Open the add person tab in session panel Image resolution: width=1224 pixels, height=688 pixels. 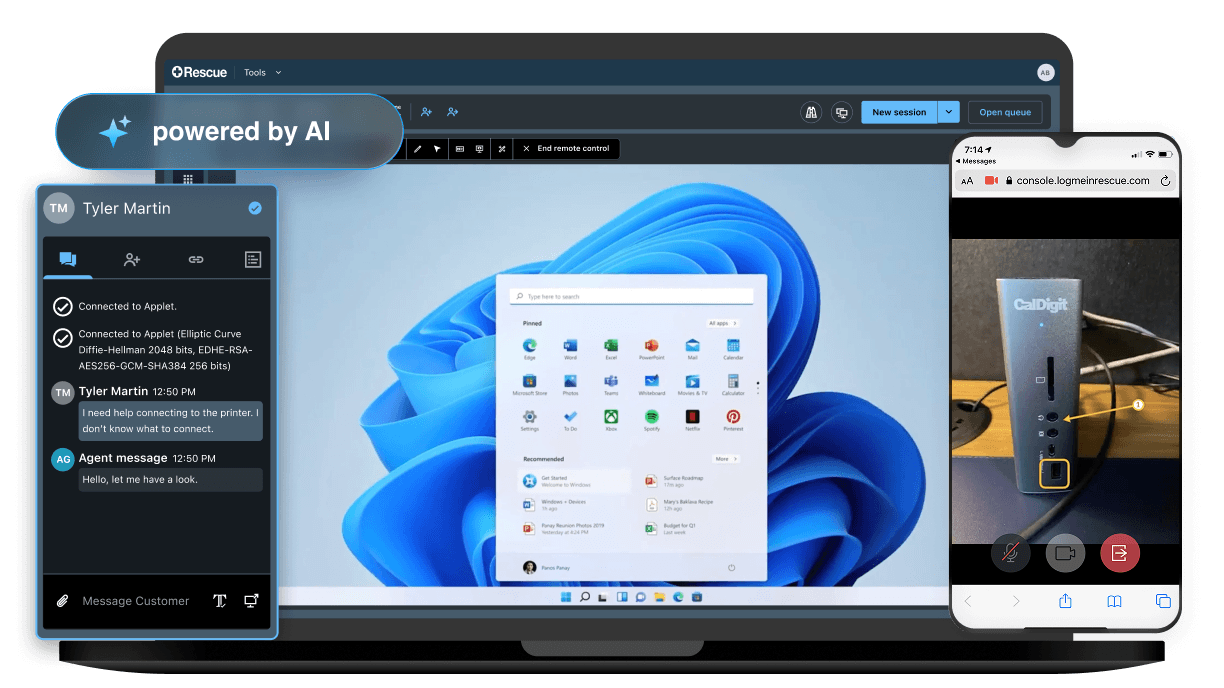[x=132, y=259]
